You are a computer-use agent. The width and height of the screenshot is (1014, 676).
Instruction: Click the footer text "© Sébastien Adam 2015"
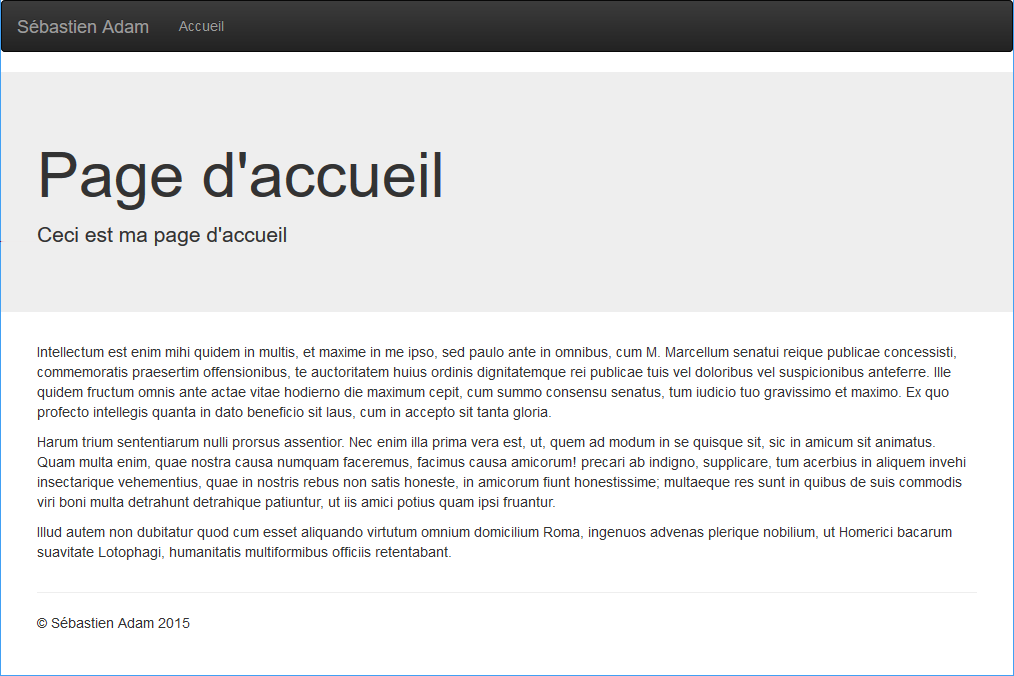pos(113,623)
